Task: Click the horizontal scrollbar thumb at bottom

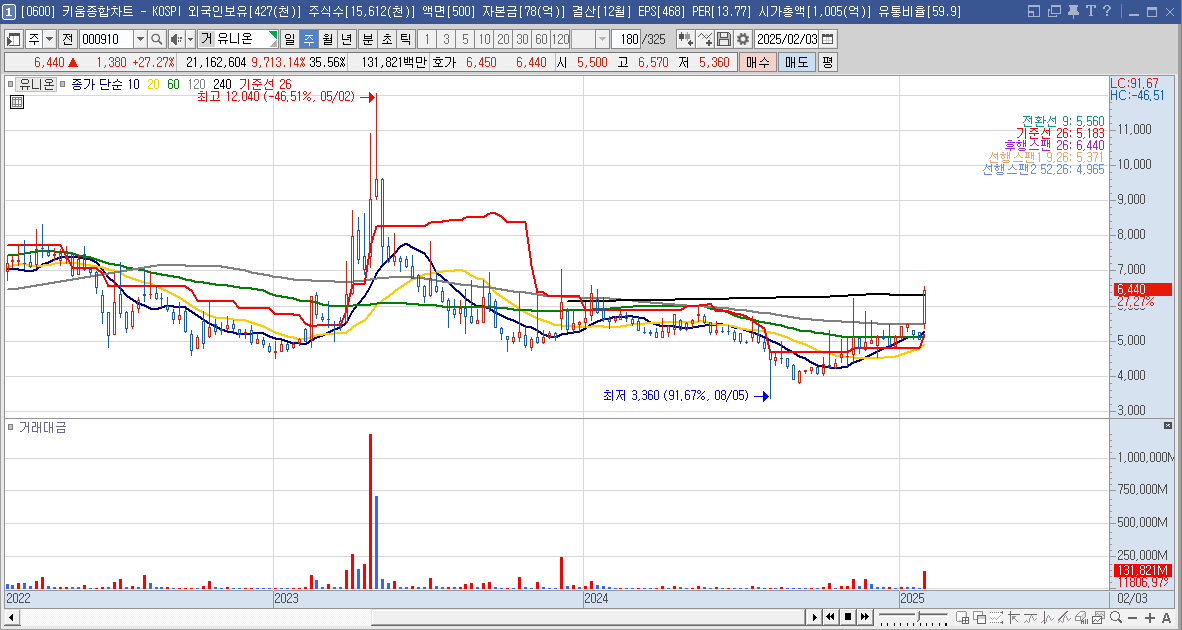Action: [x=588, y=618]
